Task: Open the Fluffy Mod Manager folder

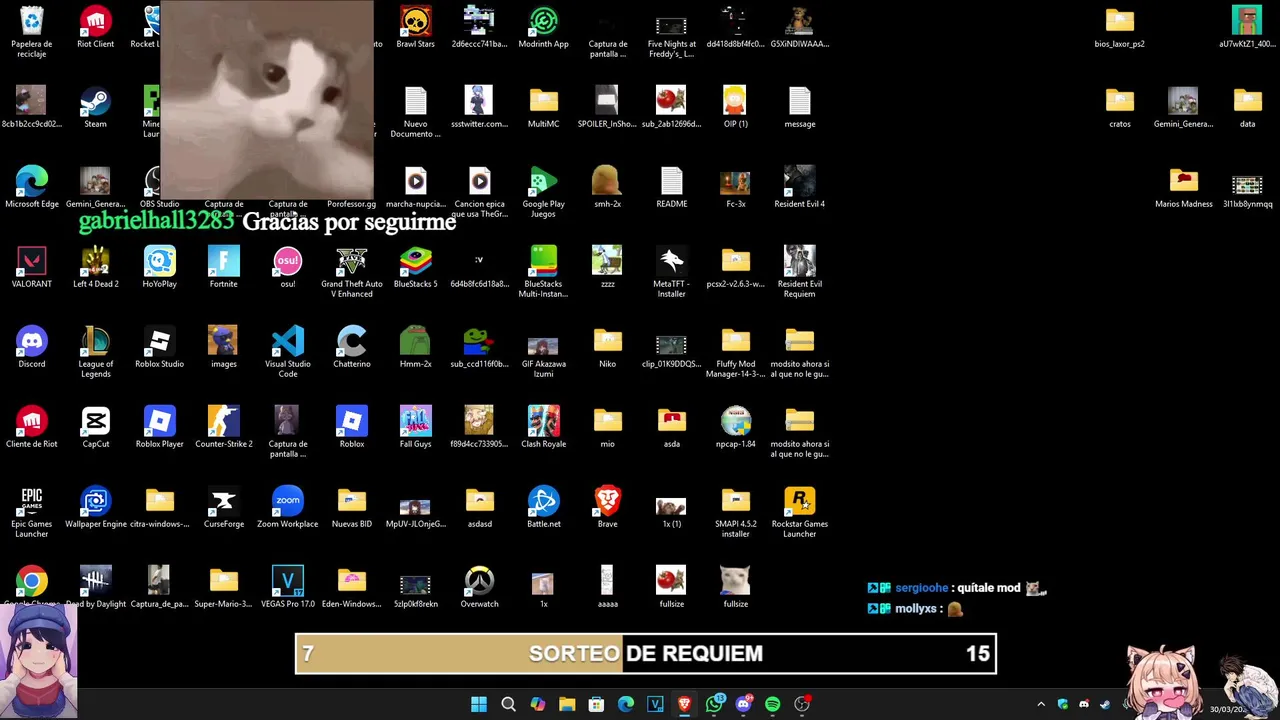Action: (736, 352)
